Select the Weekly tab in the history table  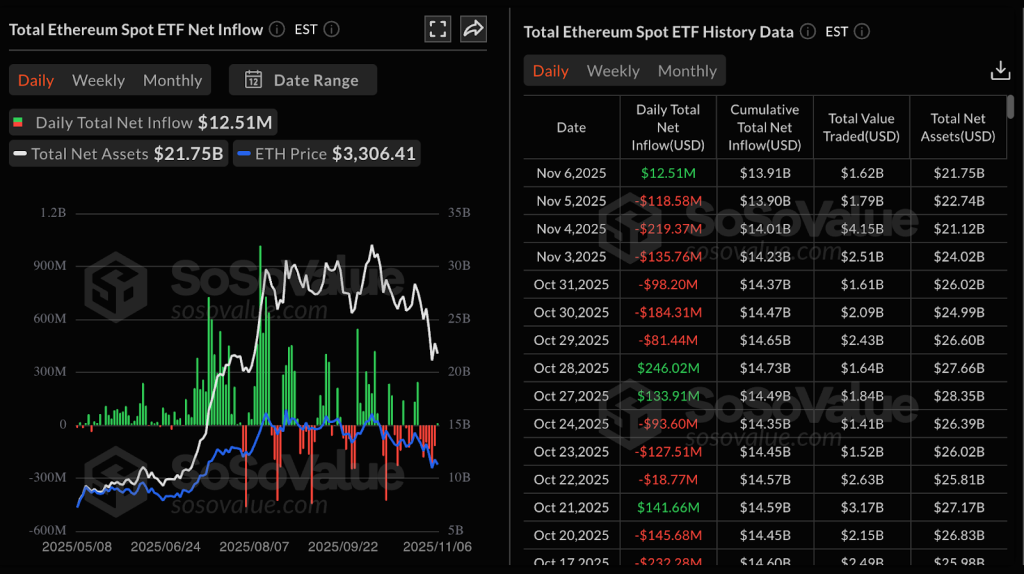613,71
